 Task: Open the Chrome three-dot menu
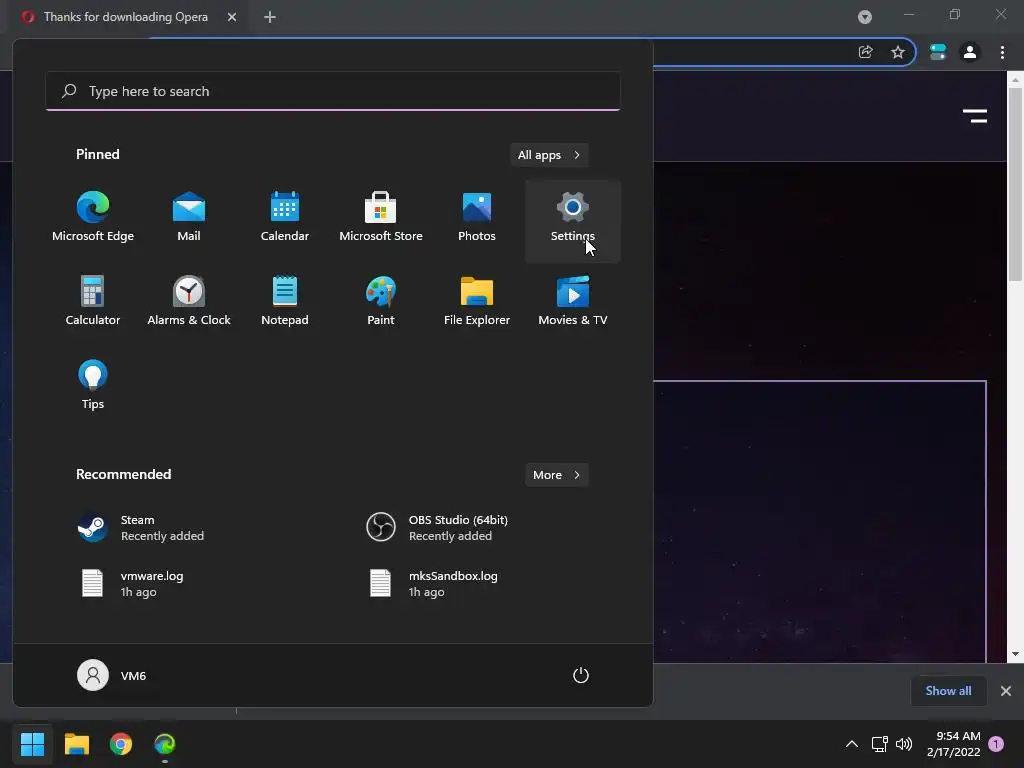pyautogui.click(x=1002, y=52)
